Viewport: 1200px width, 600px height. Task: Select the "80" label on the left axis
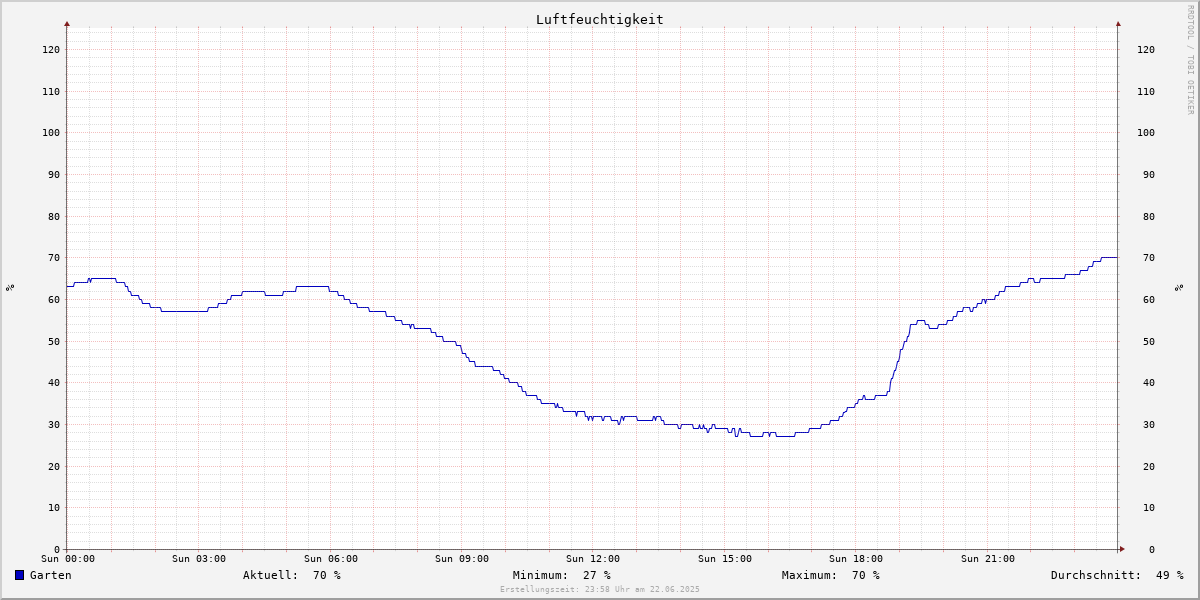click(x=54, y=216)
